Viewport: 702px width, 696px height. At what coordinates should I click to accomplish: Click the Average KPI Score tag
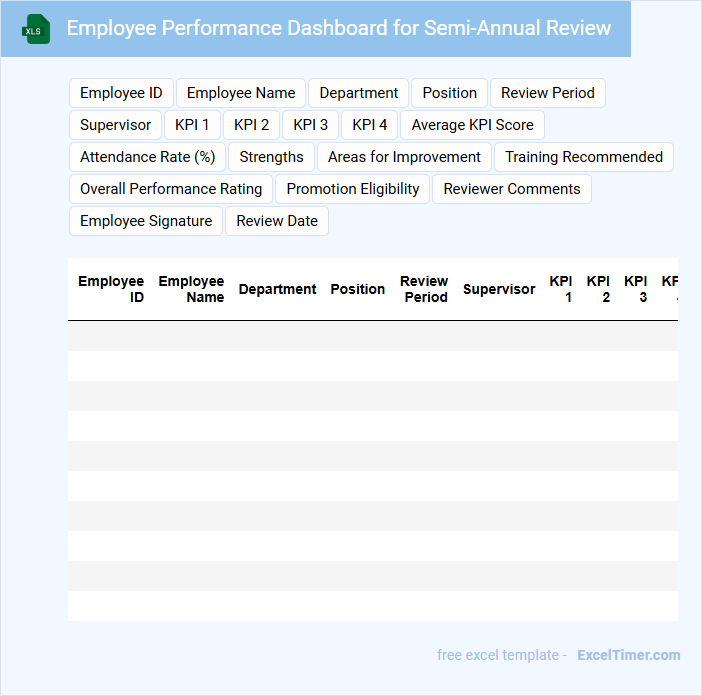tap(472, 125)
